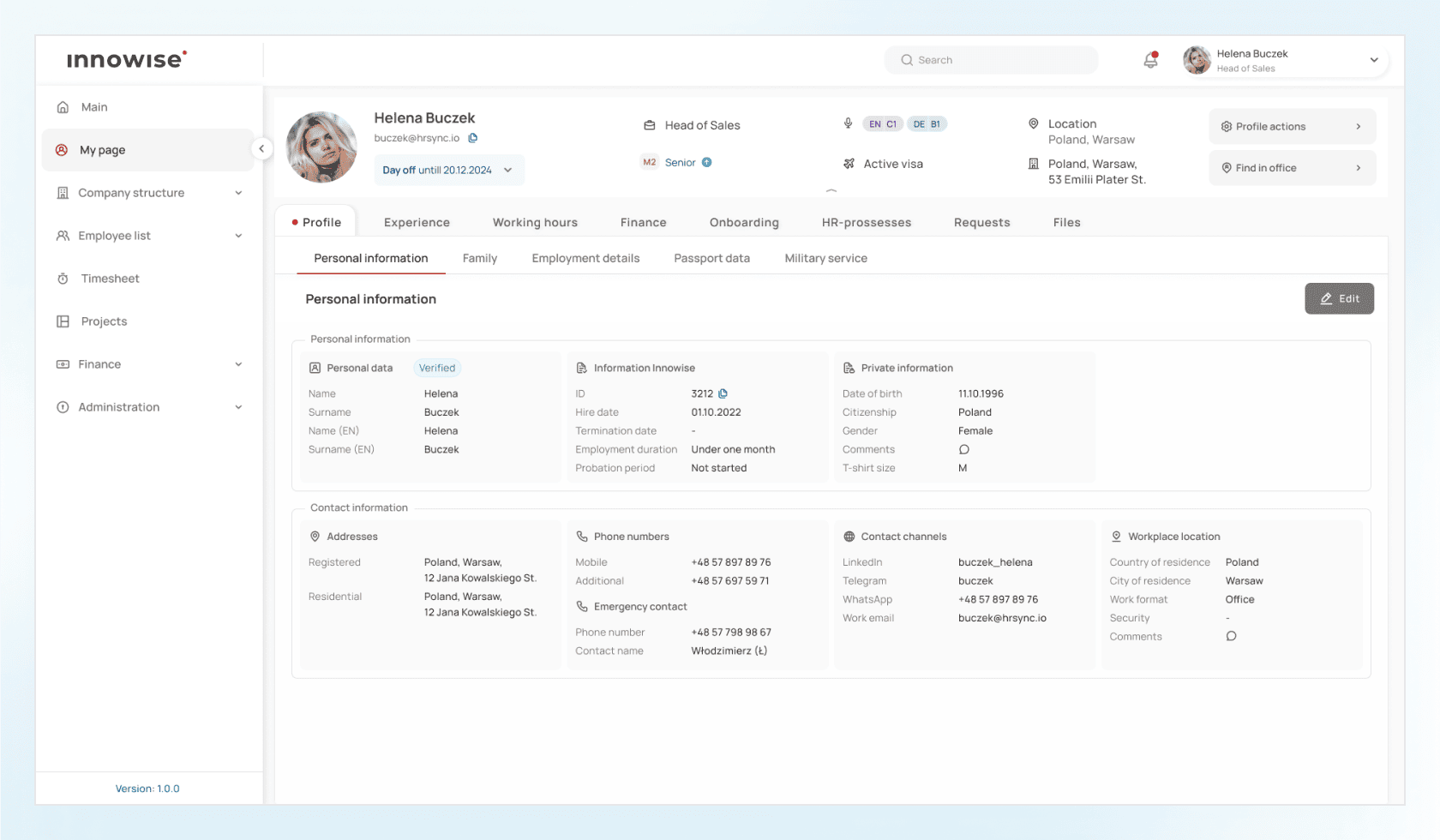This screenshot has width=1440, height=840.
Task: Click the search magnifier icon
Action: (906, 60)
